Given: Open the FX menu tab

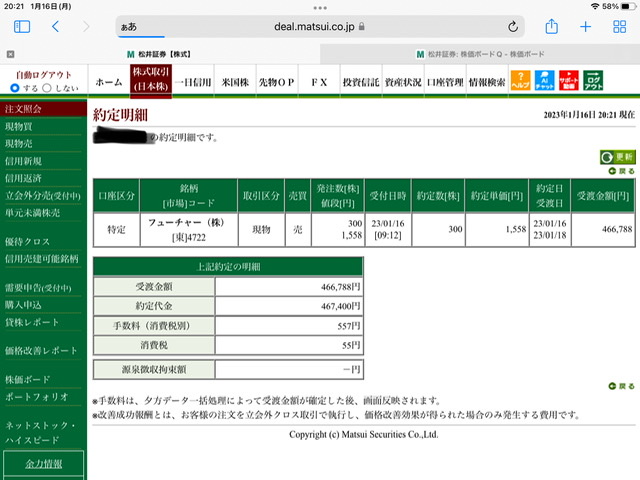Looking at the screenshot, I should point(319,82).
